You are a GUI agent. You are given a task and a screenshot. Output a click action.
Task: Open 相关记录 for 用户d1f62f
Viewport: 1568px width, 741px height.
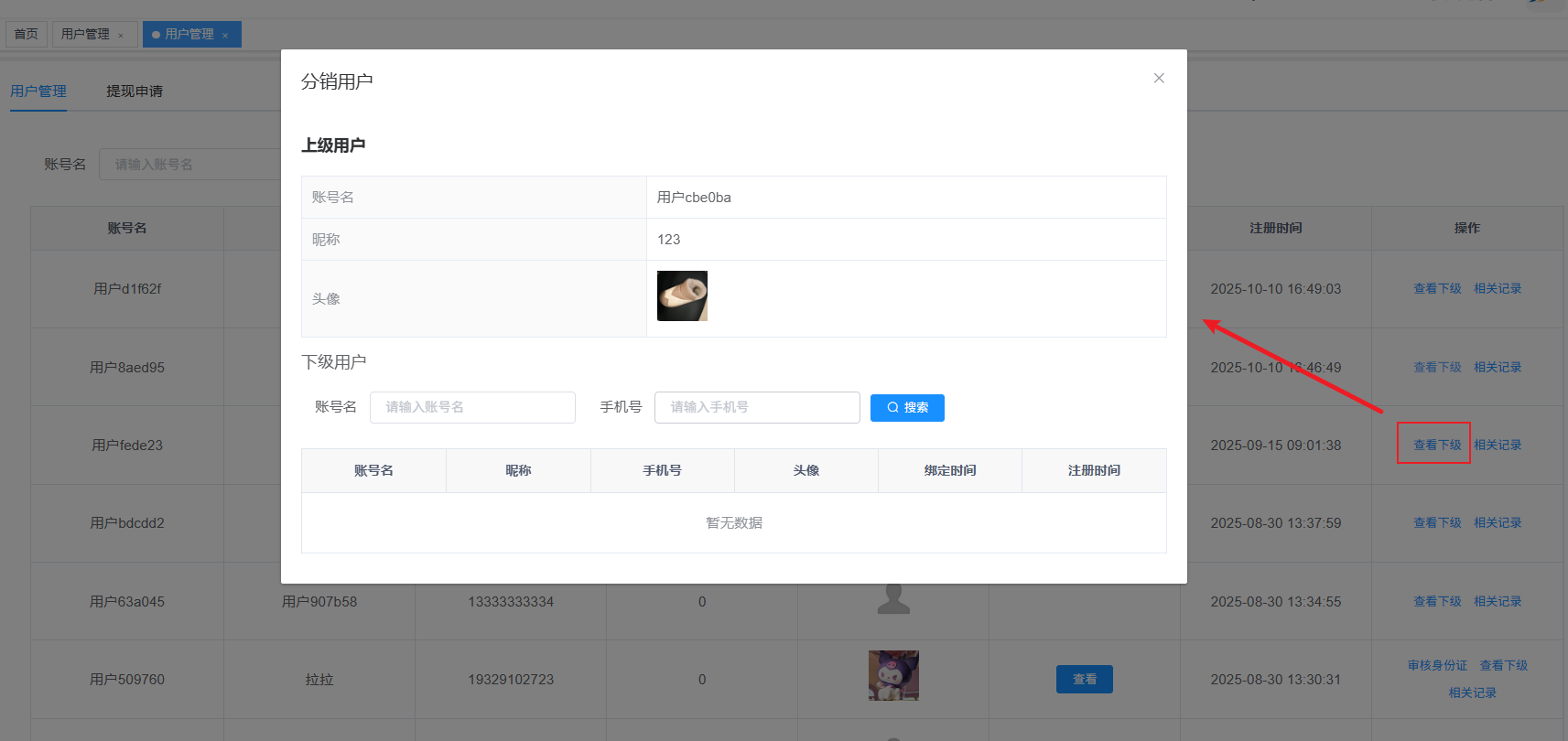[1498, 289]
